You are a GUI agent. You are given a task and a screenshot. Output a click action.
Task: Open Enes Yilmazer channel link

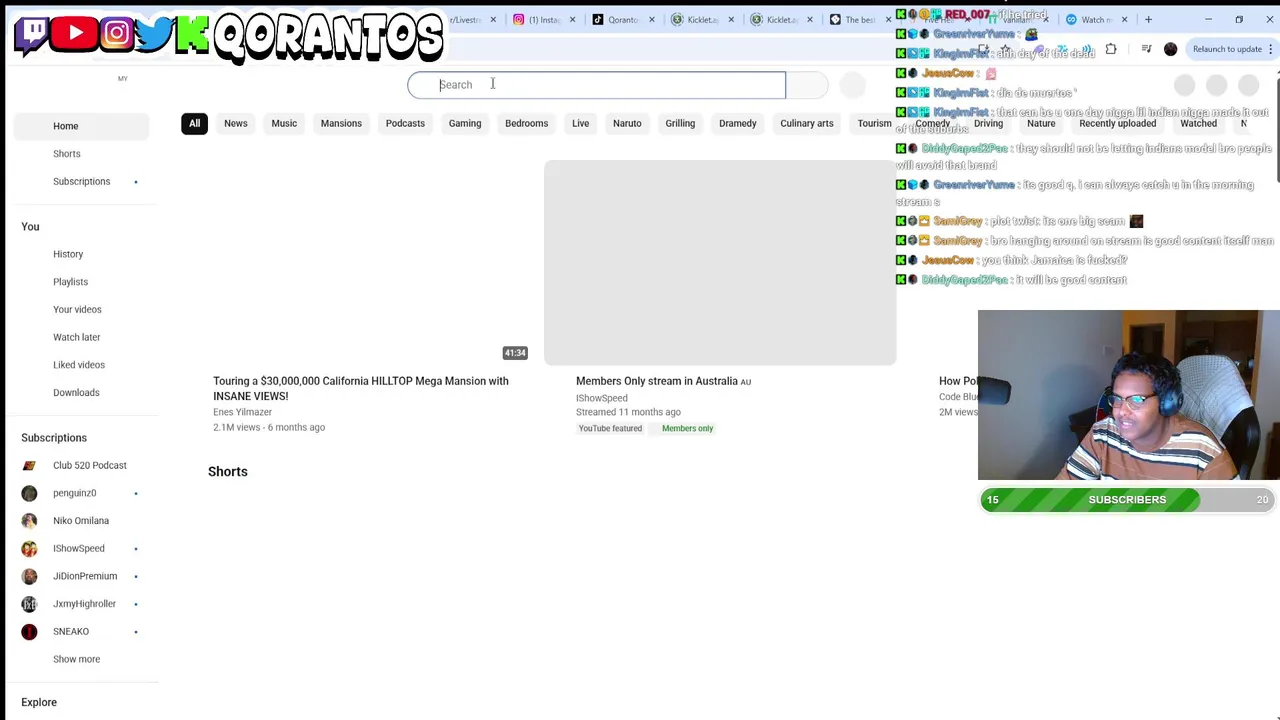tap(242, 412)
